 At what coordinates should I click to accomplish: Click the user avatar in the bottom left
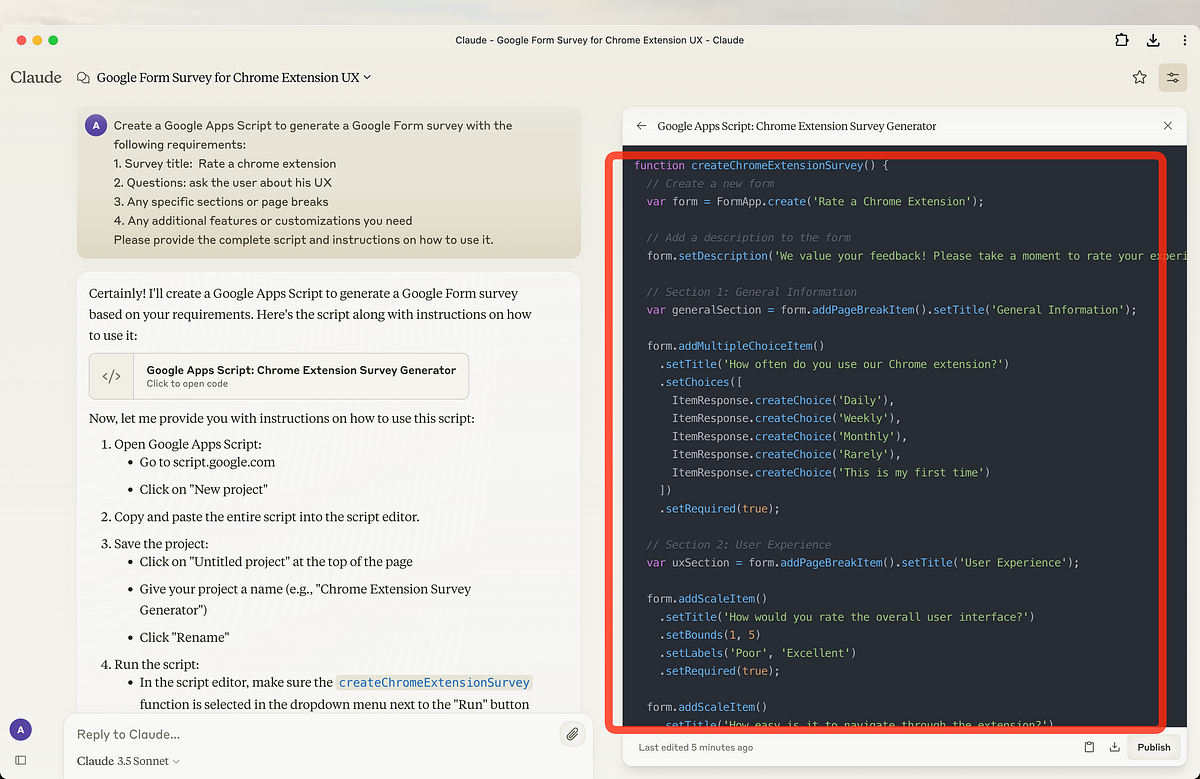[21, 730]
